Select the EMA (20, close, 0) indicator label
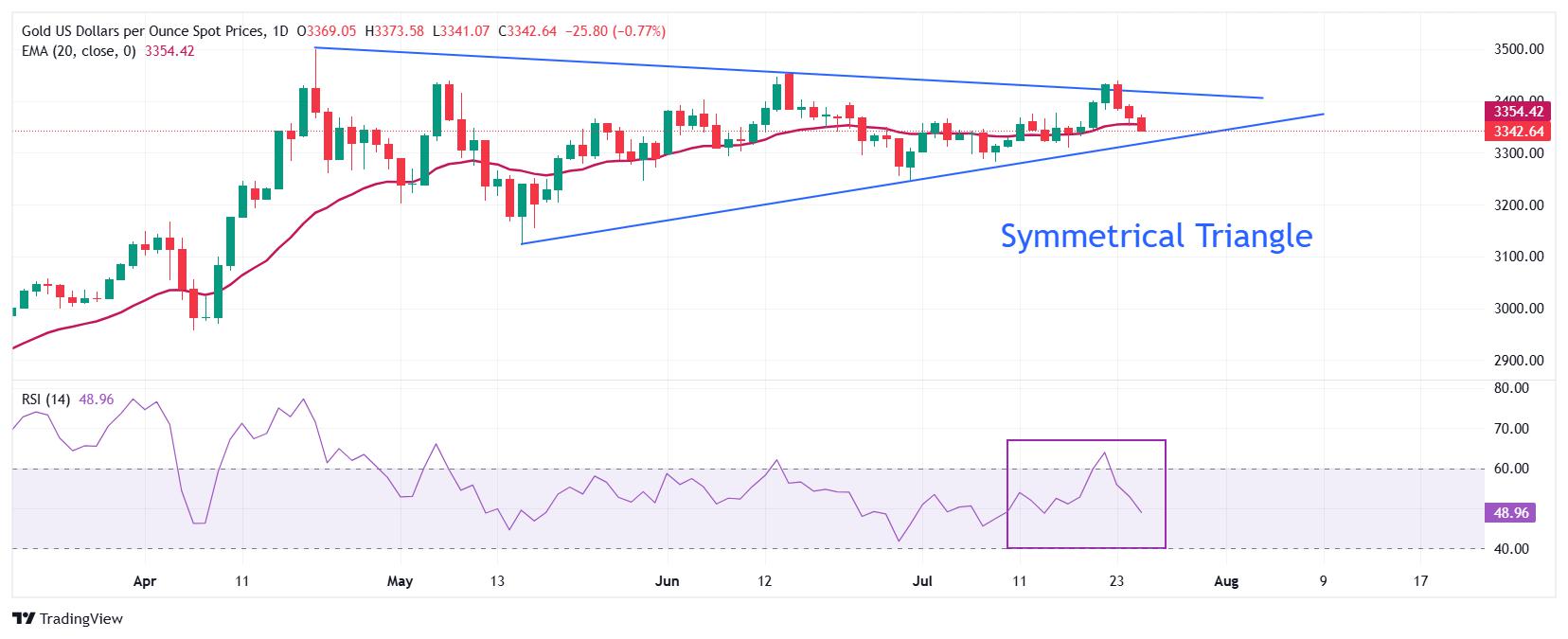This screenshot has width=1568, height=639. [x=79, y=51]
